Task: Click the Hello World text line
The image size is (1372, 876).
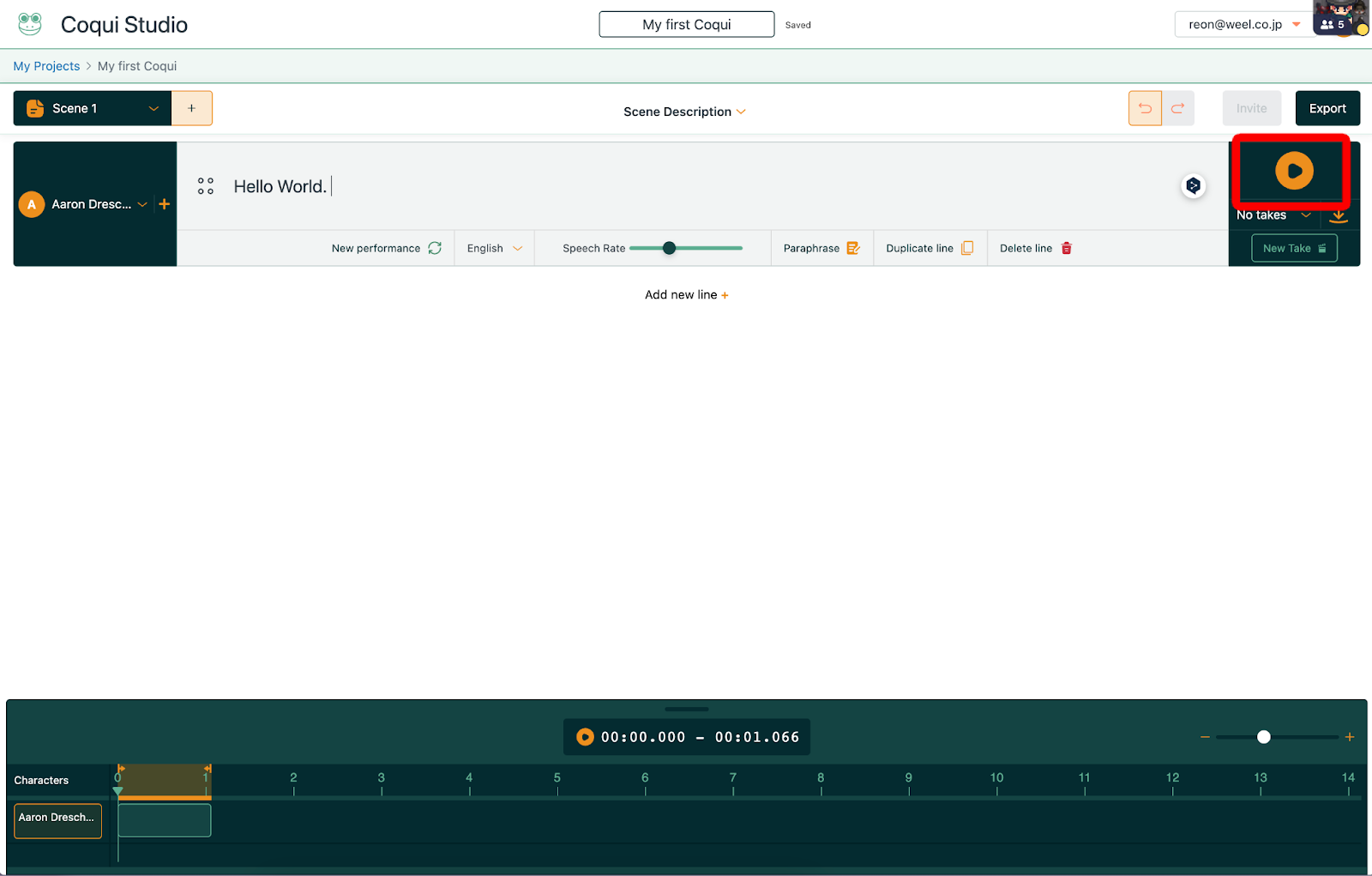Action: 280,186
